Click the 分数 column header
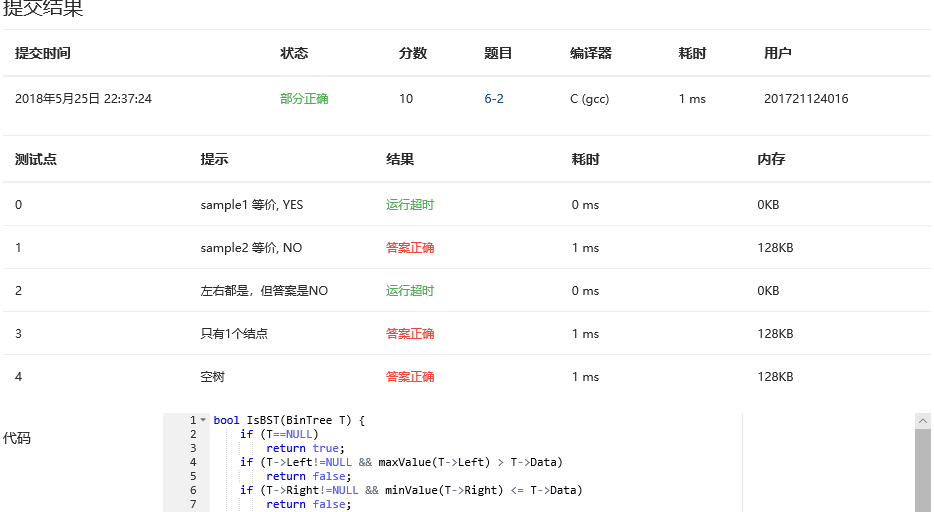This screenshot has width=934, height=512. [413, 53]
